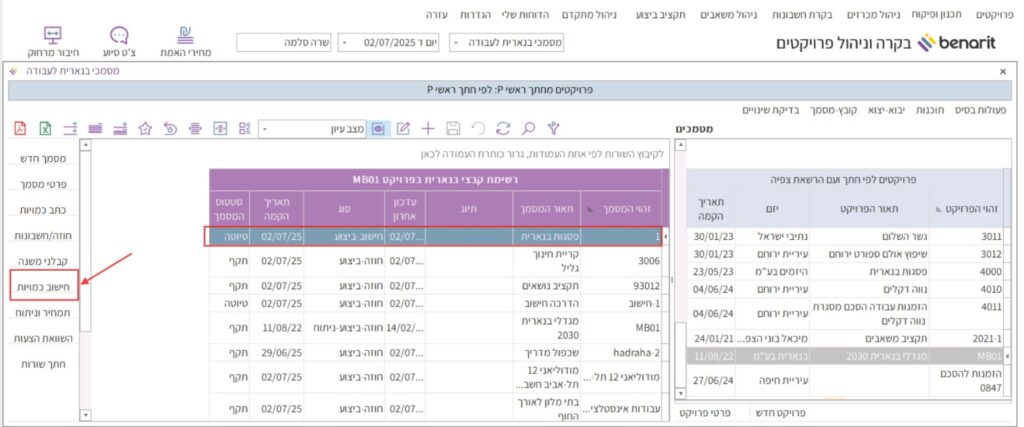This screenshot has height=427, width=1024.
Task: Click the filter funnel icon in toolbar
Action: point(553,128)
